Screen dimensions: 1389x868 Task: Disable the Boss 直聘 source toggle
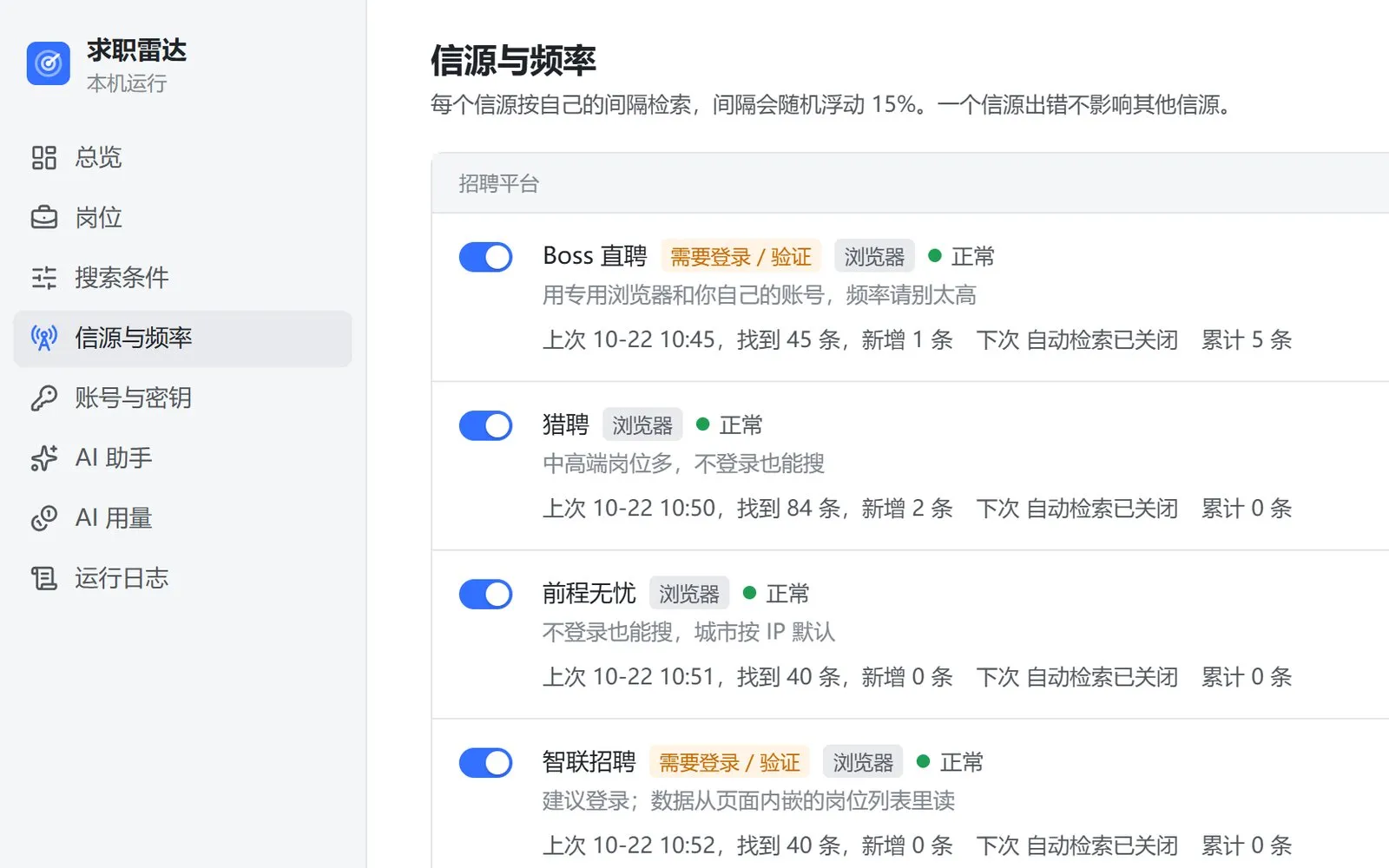[x=485, y=257]
